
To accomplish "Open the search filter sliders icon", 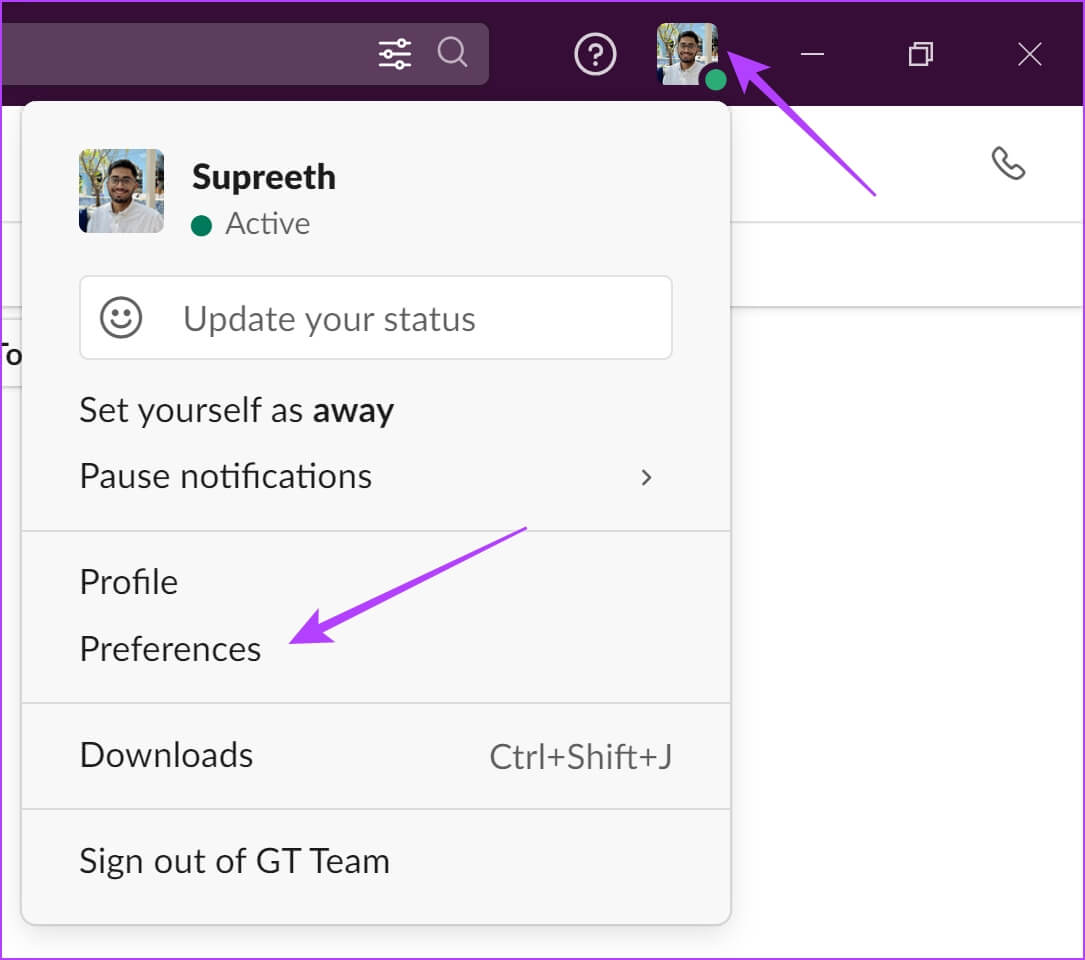I will coord(394,54).
